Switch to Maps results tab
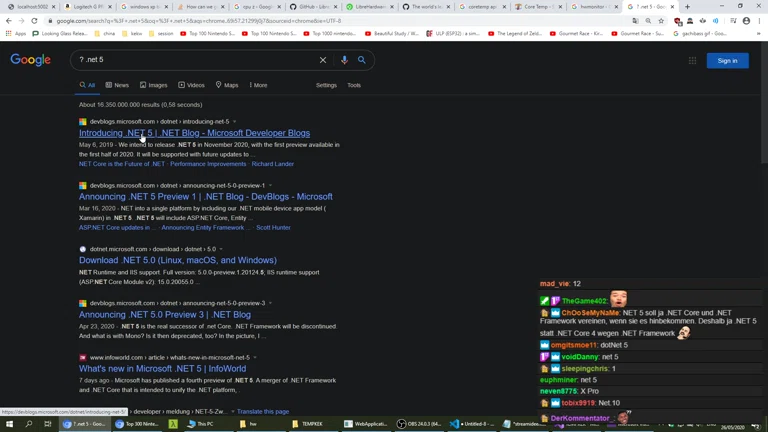The image size is (768, 432). 227,85
